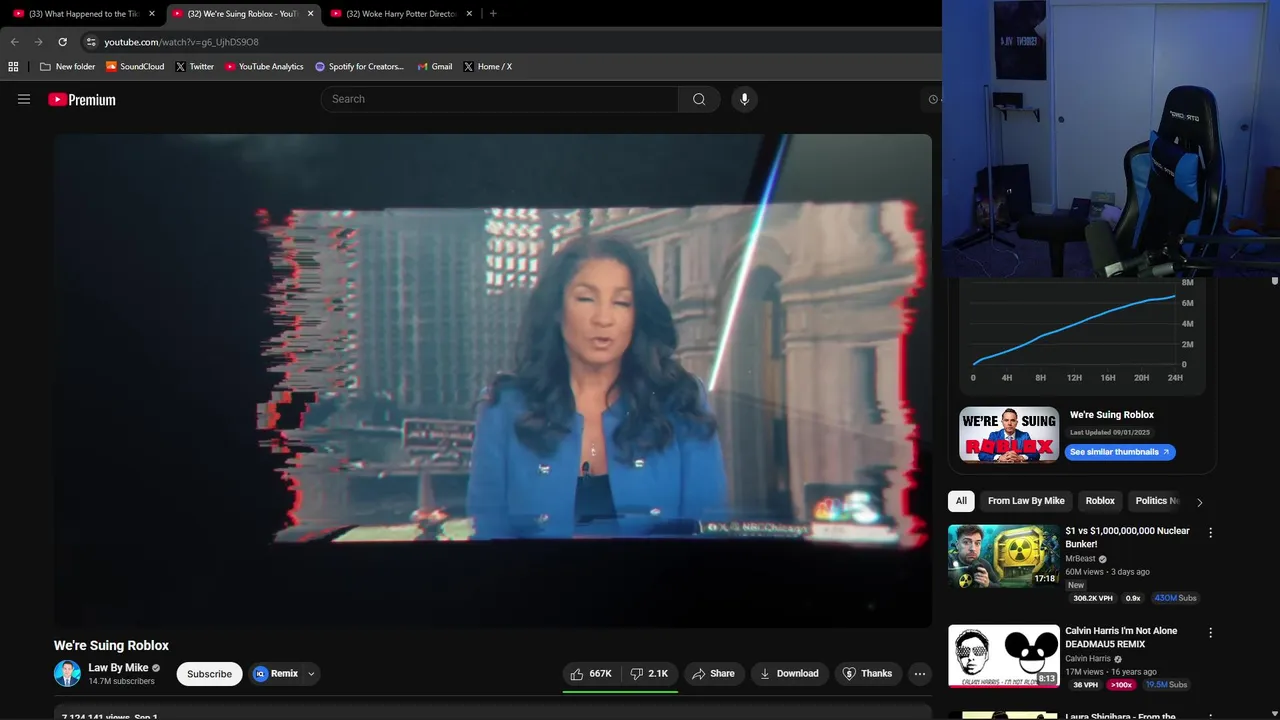Open Calvin Harris I'm Not Alone Remix title
This screenshot has height=720, width=1280.
(1121, 637)
